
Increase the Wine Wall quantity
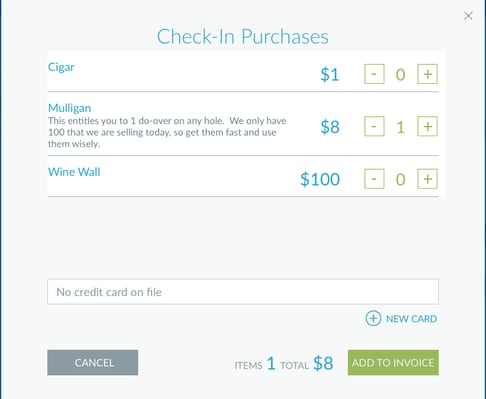pos(427,179)
